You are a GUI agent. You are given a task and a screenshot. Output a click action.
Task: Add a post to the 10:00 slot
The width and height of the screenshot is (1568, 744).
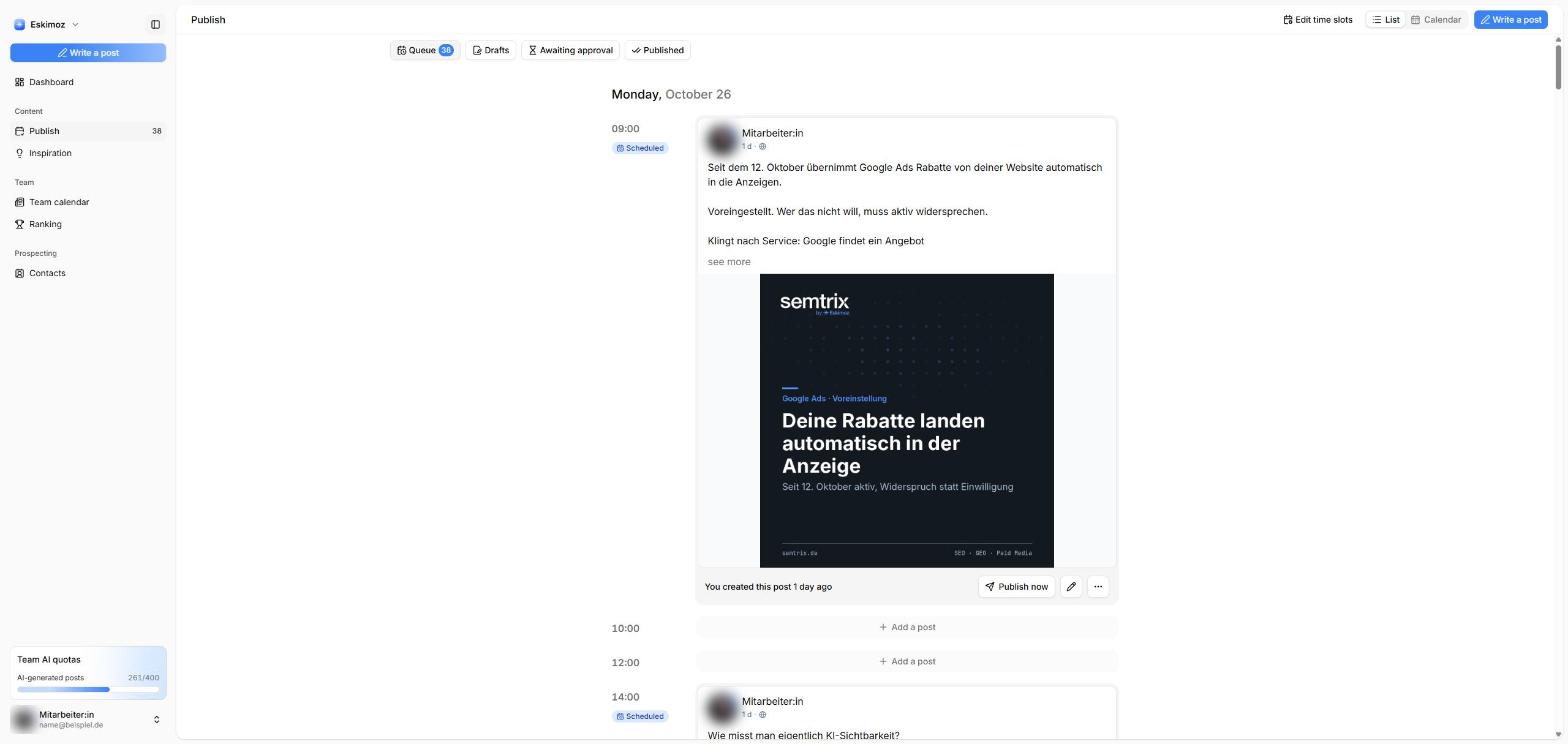tap(907, 627)
